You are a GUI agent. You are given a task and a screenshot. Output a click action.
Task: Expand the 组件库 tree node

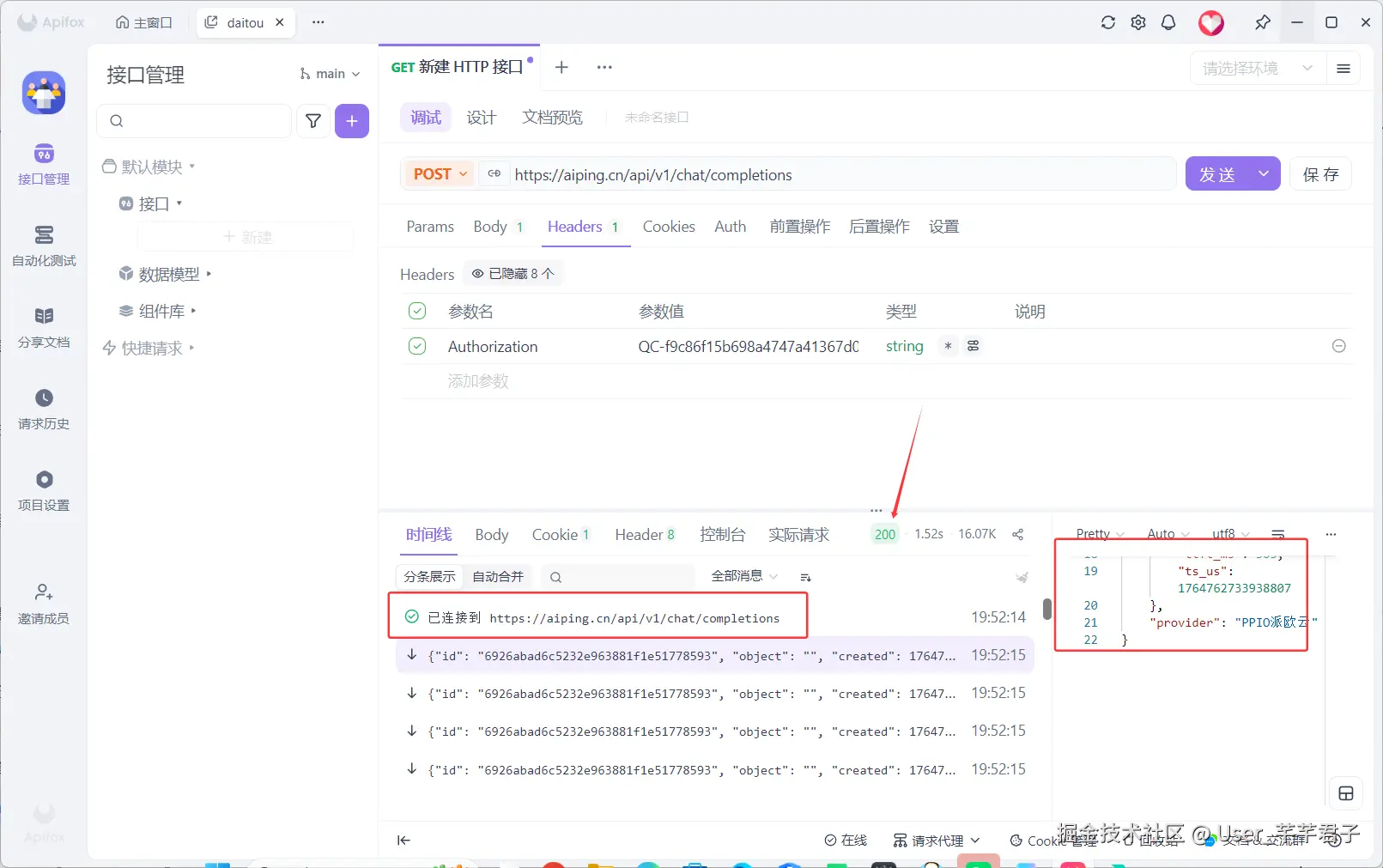[194, 311]
